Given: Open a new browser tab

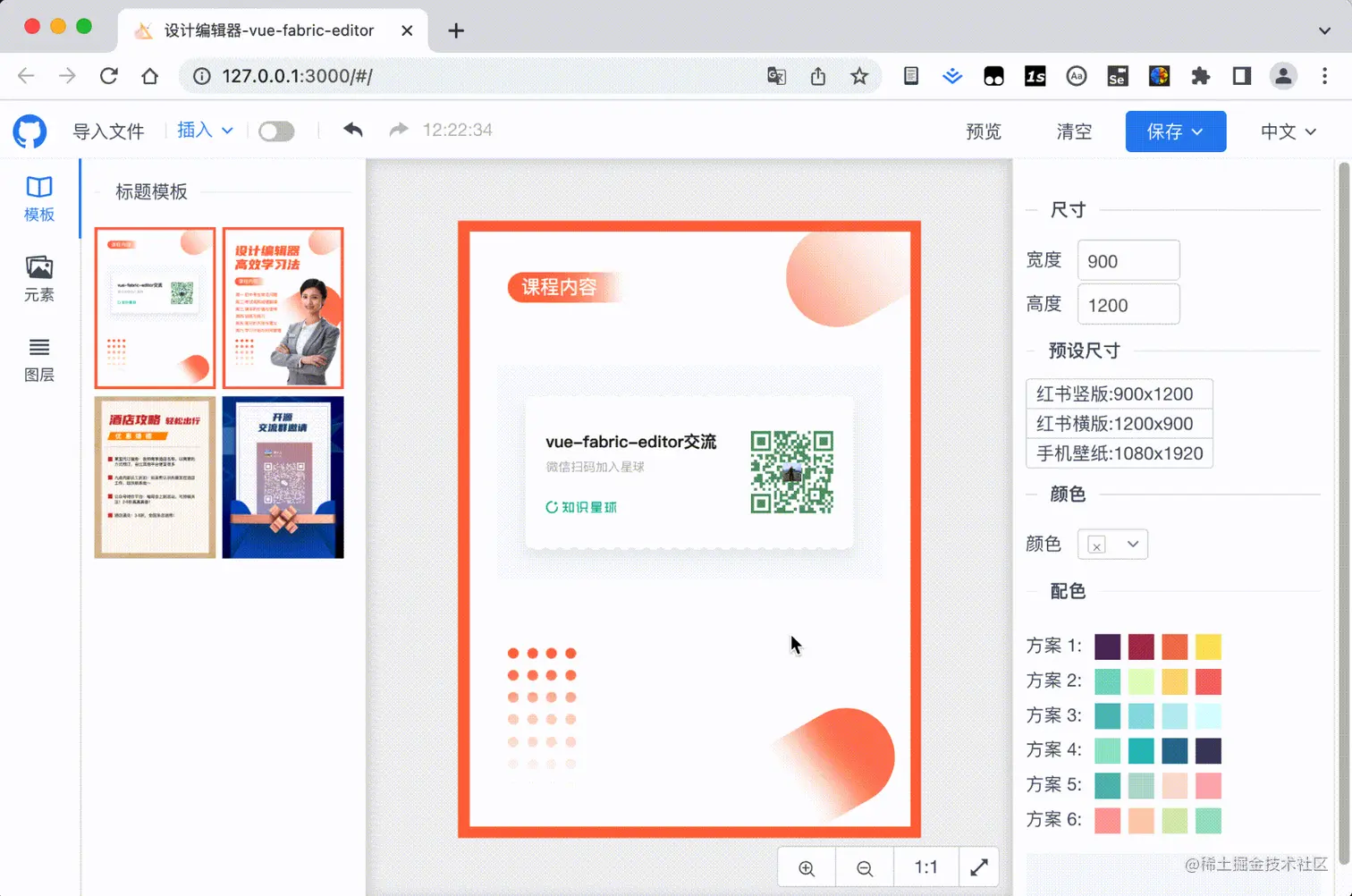Looking at the screenshot, I should [x=456, y=30].
